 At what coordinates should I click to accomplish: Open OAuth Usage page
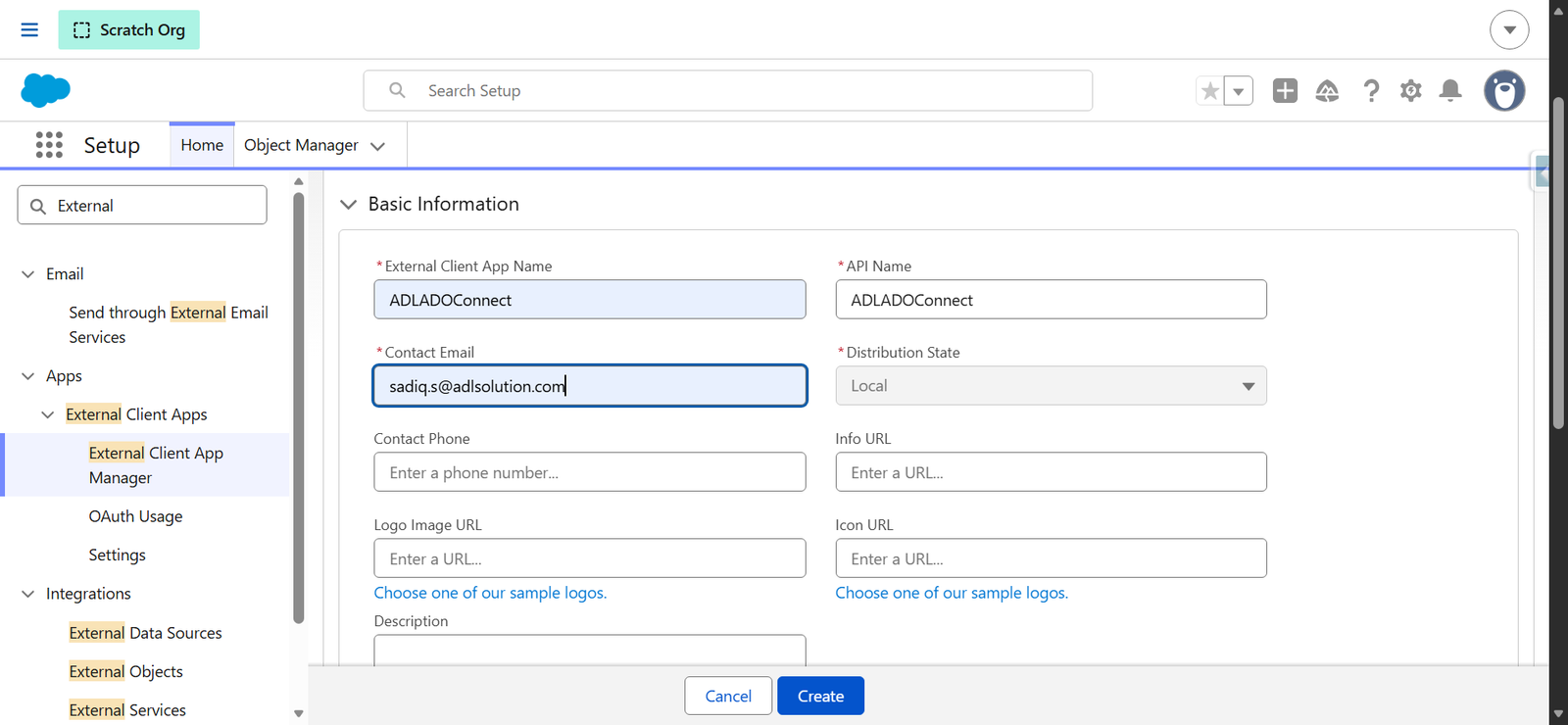(135, 516)
